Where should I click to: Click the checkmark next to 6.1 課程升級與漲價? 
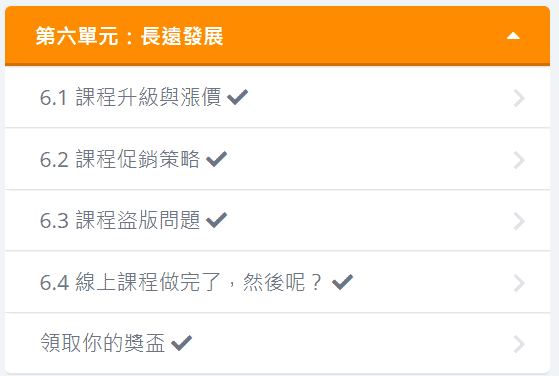(x=237, y=97)
